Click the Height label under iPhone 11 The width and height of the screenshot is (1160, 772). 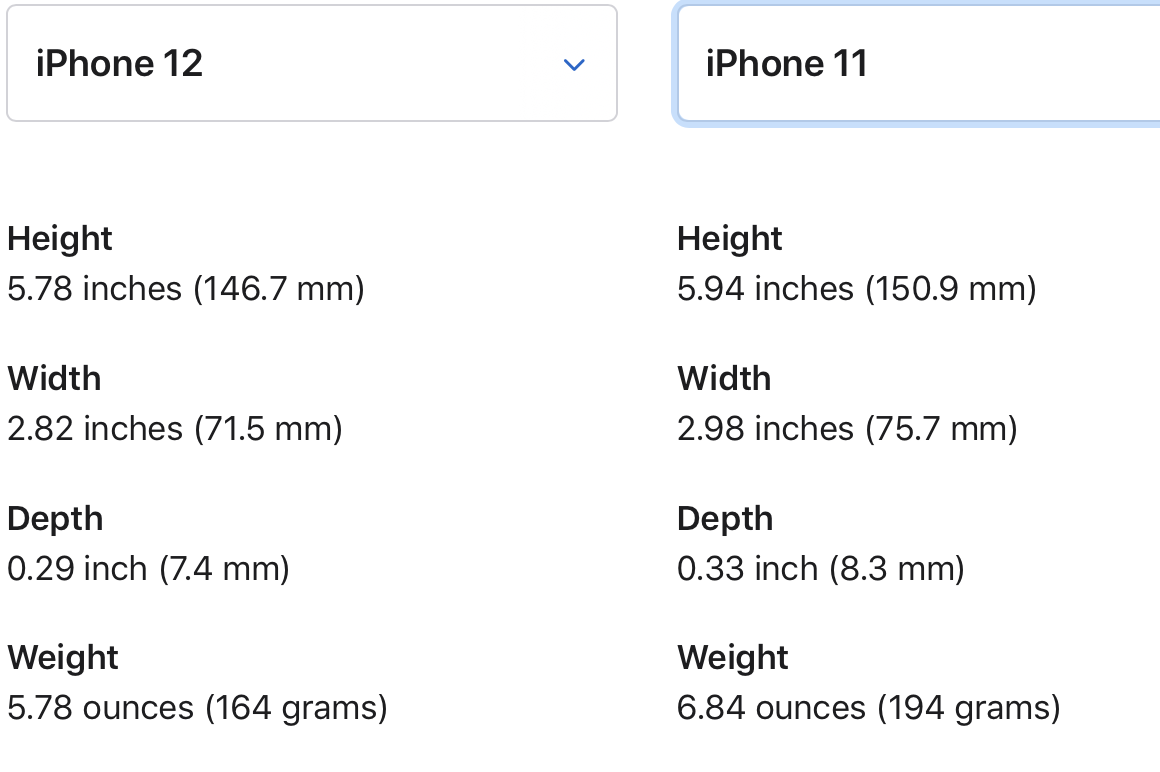pos(730,239)
